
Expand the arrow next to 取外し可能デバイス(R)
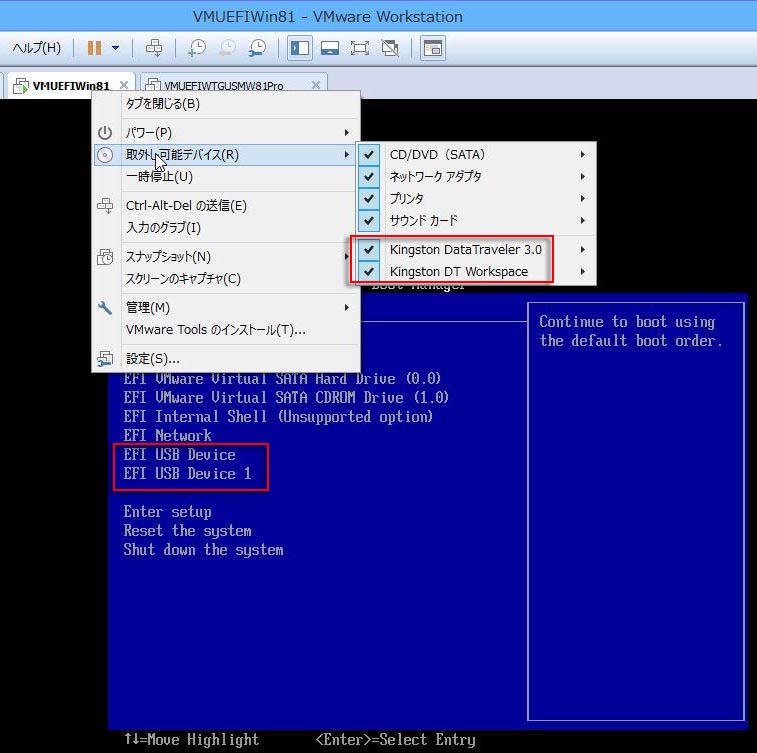click(347, 154)
